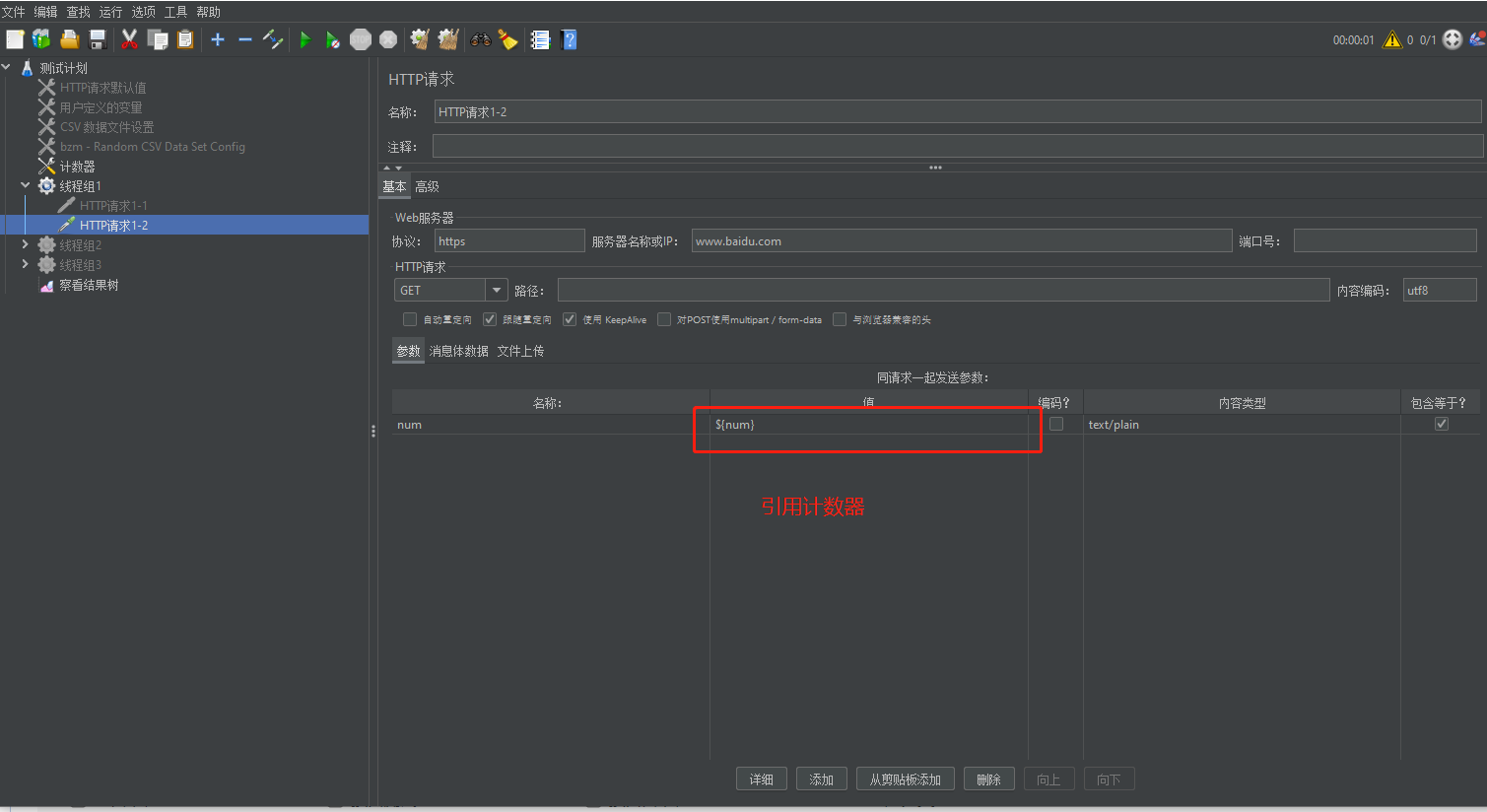Save the test plan with floppy icon

(x=97, y=39)
